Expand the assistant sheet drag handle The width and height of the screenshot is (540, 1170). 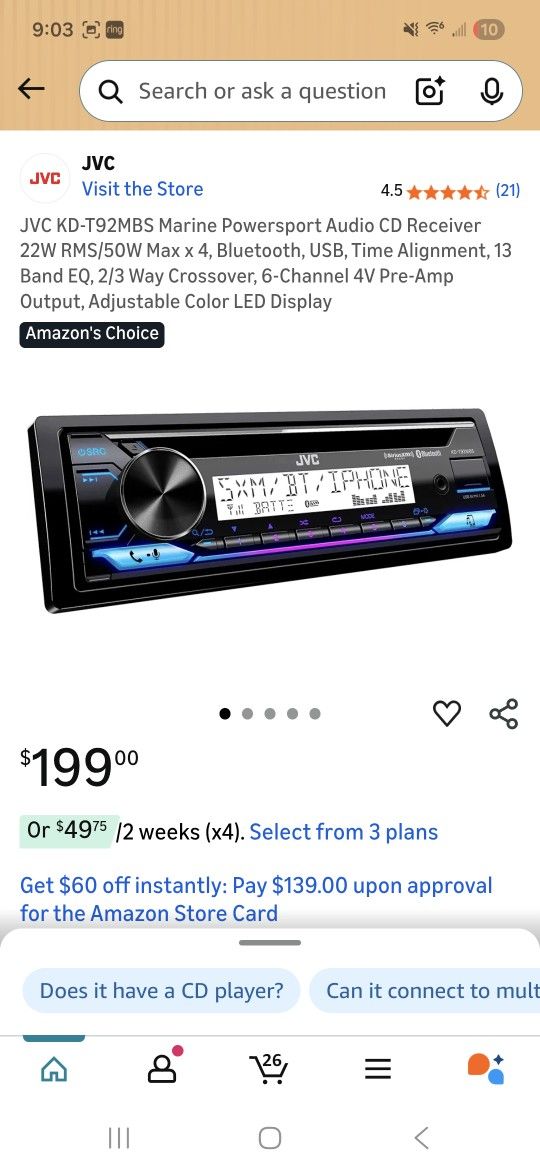point(270,943)
